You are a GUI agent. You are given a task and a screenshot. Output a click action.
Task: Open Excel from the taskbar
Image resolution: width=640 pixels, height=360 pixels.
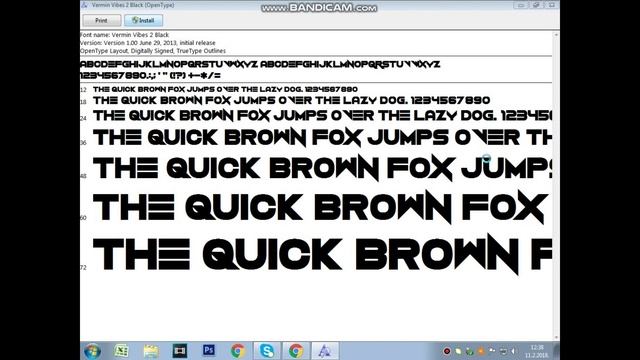coord(121,351)
